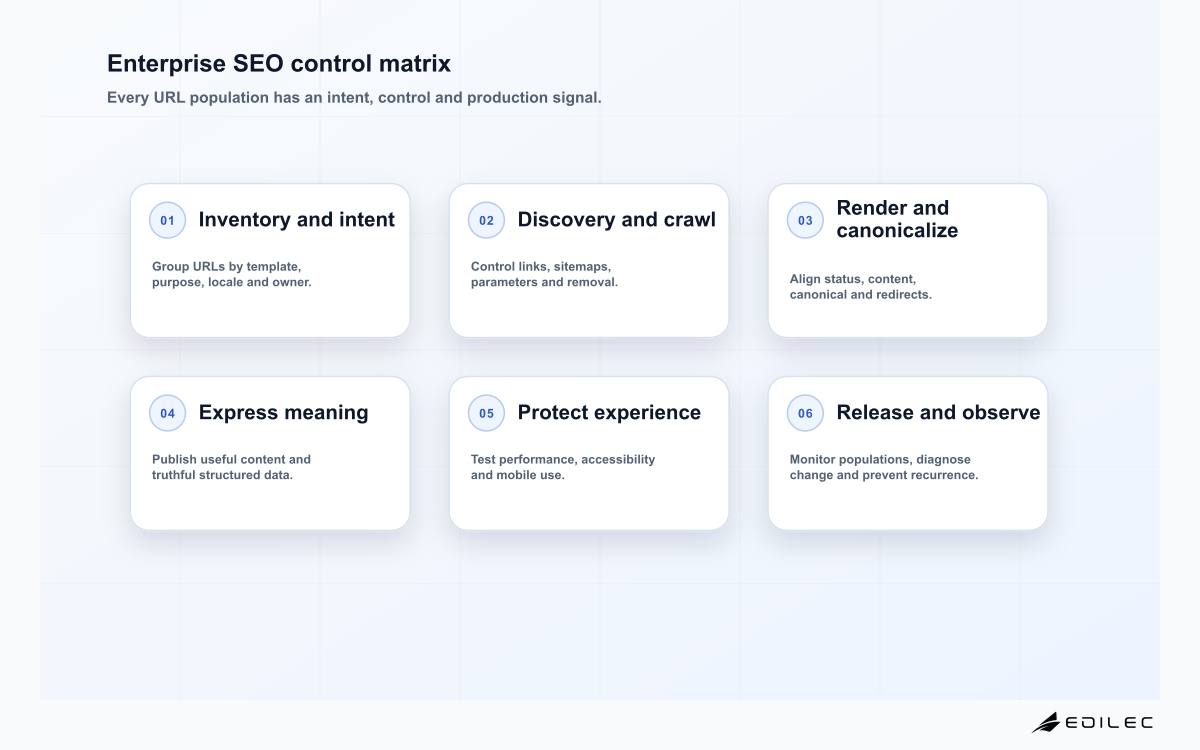Click the 04 number badge
1200x750 pixels.
tap(167, 413)
